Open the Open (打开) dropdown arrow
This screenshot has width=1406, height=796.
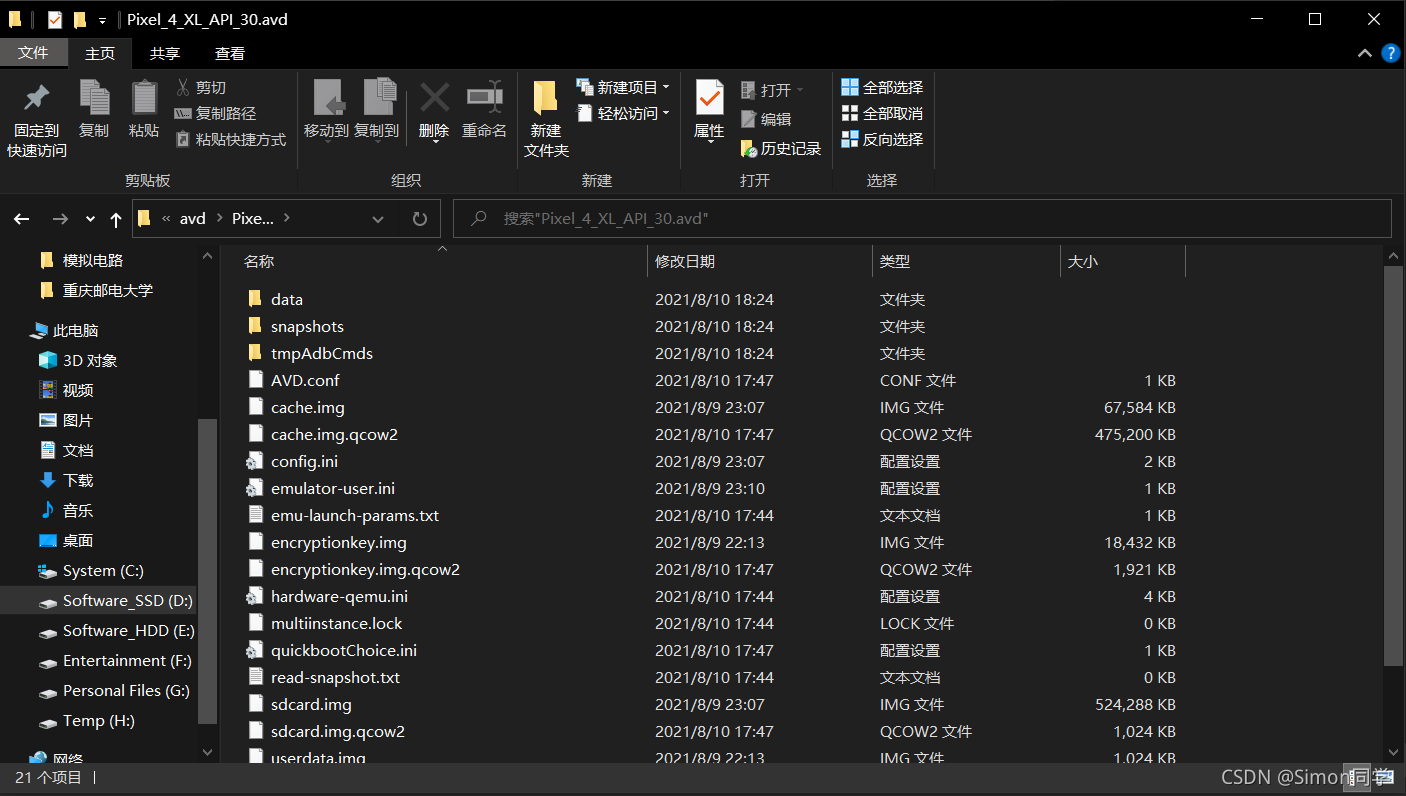pos(800,90)
